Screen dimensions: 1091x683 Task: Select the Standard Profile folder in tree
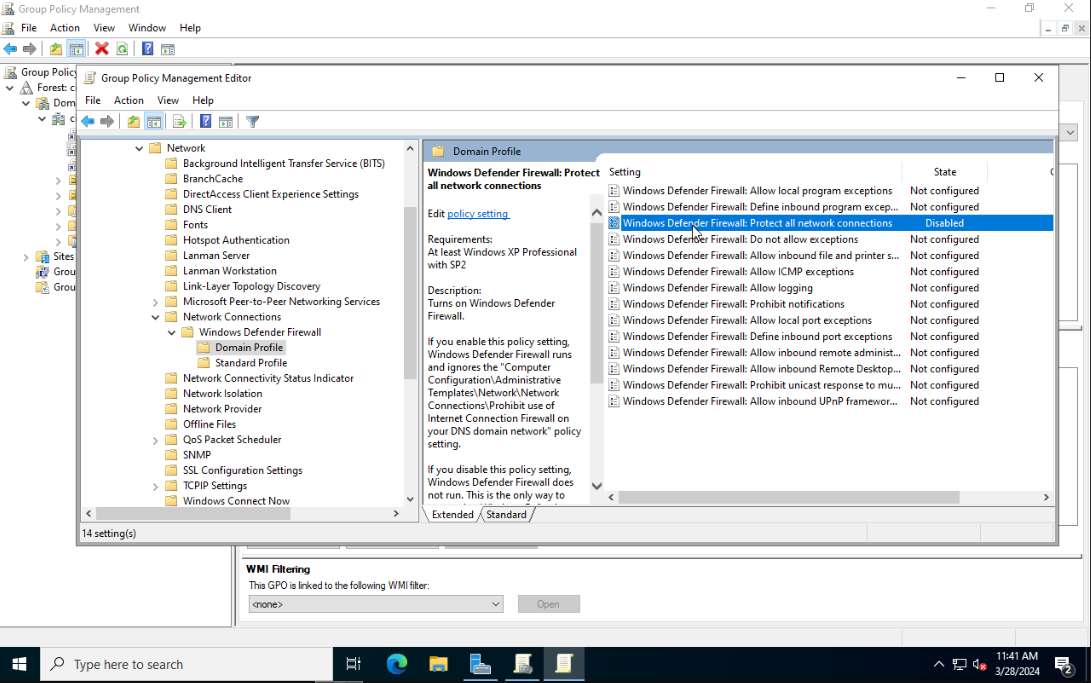(250, 363)
